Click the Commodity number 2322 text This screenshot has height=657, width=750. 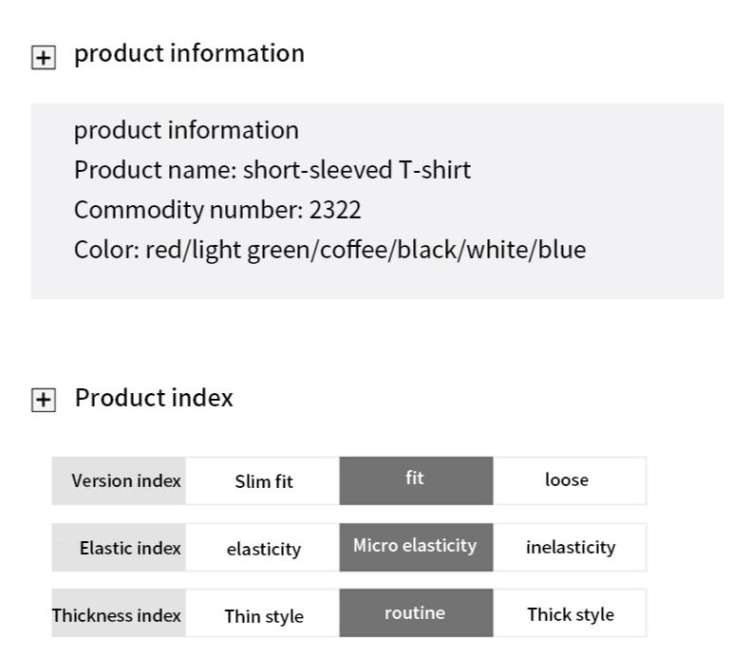click(x=217, y=210)
